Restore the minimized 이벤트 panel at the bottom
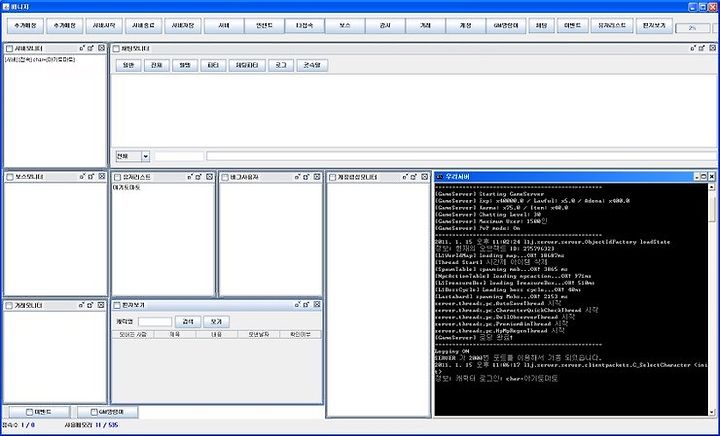Screen dimensions: 720x436 tap(39, 412)
